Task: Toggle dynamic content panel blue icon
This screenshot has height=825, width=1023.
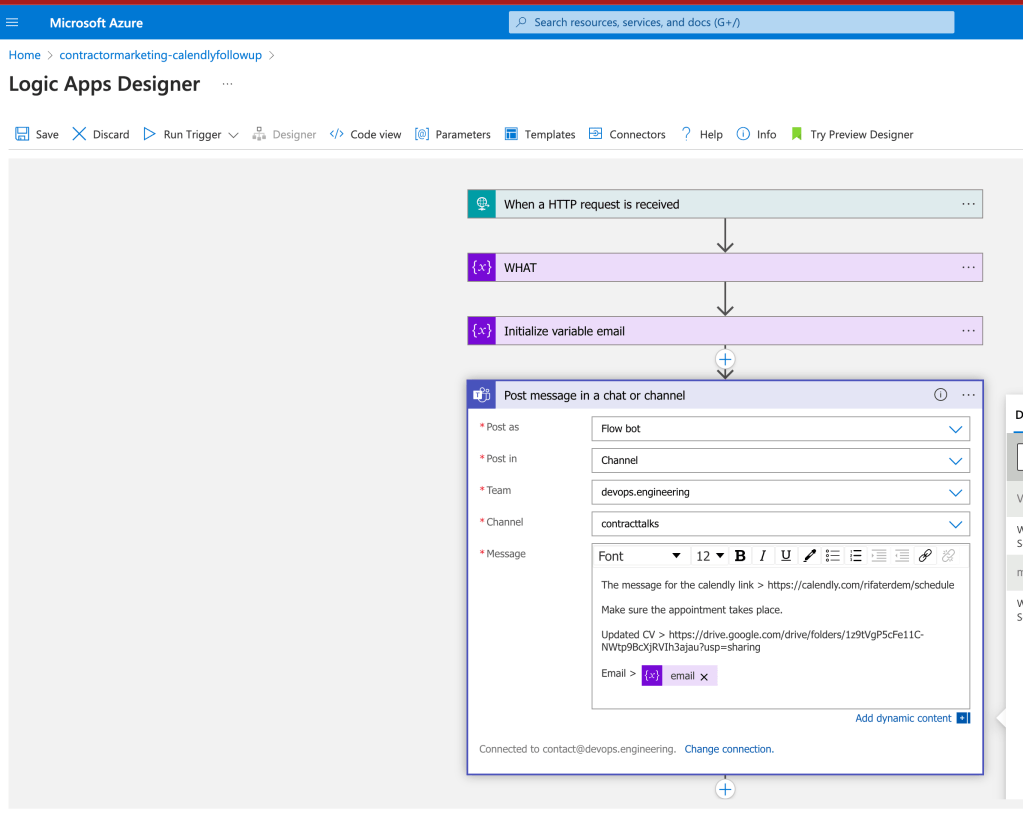Action: click(964, 718)
